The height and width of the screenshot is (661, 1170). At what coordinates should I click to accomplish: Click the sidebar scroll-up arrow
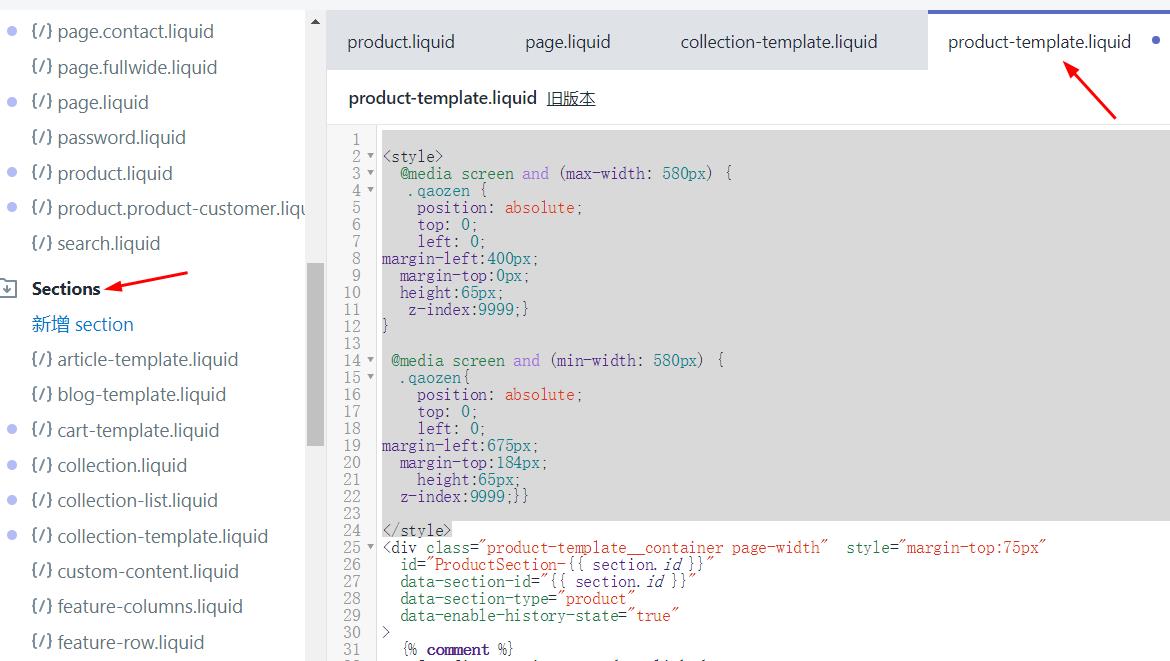pos(315,21)
